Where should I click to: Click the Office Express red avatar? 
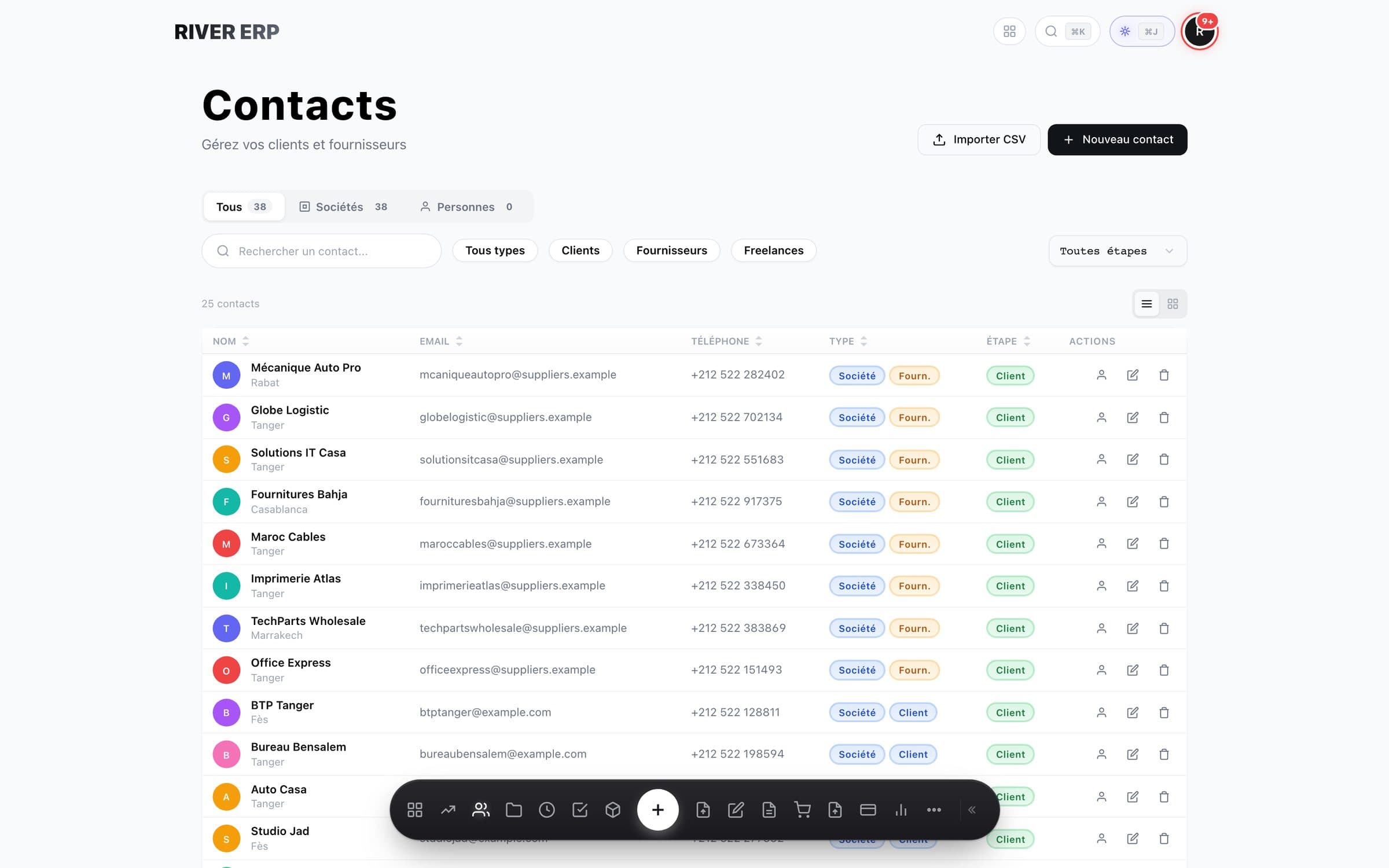(x=226, y=671)
